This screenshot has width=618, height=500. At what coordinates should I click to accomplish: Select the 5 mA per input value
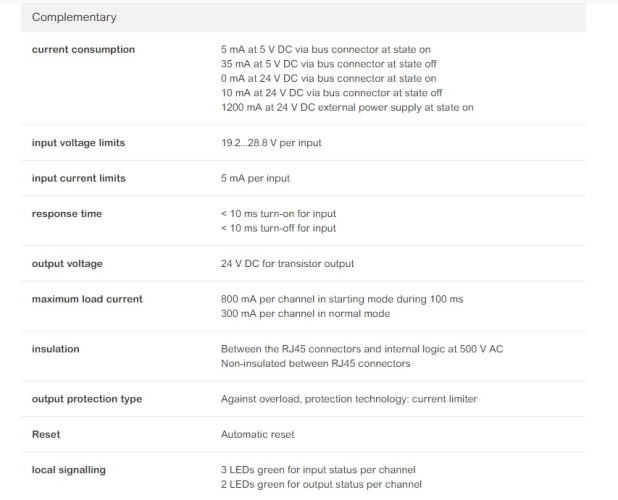coord(255,178)
